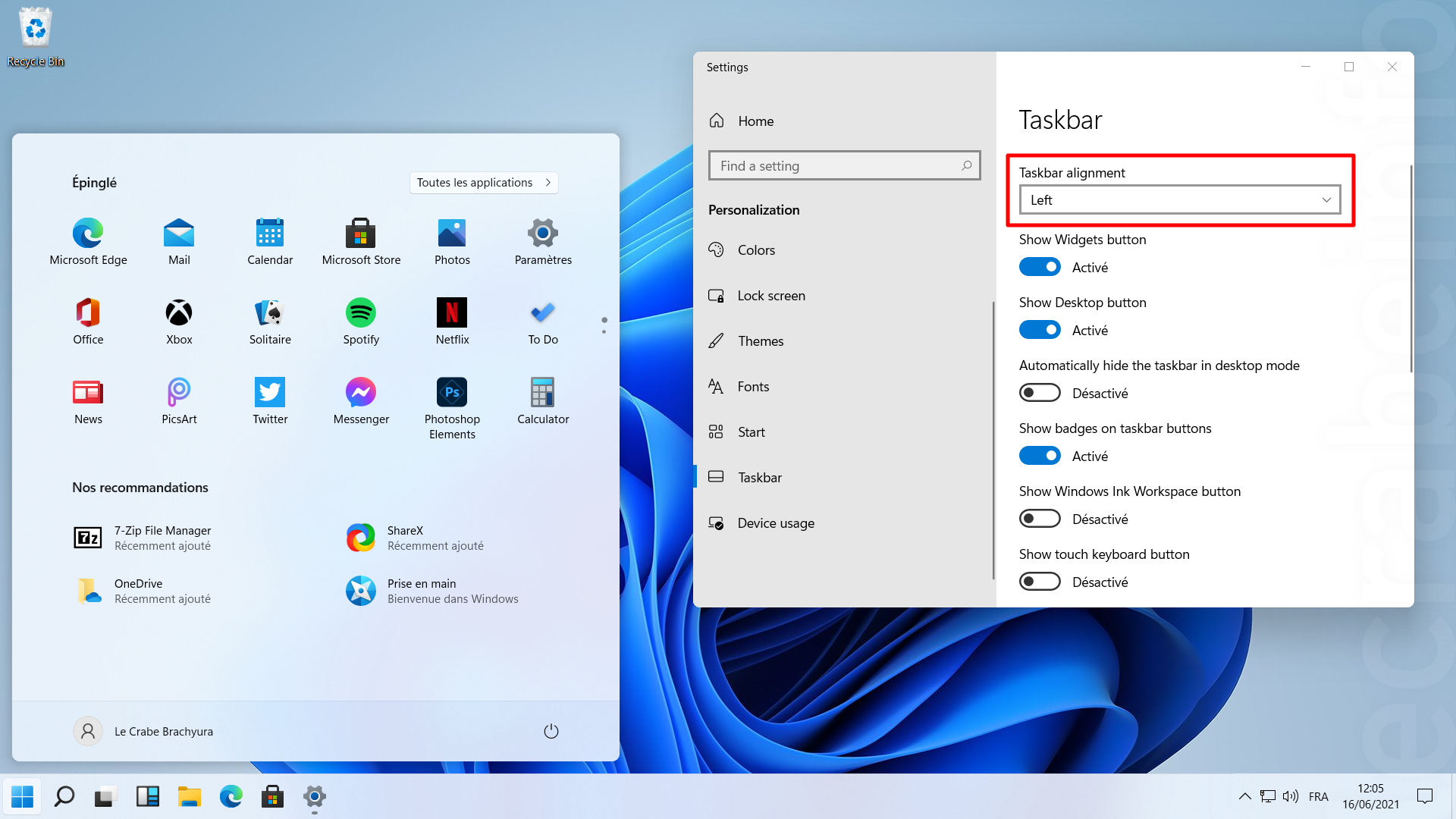Screen dimensions: 1456x819
Task: Open the Recycle Bin on desktop
Action: [x=36, y=36]
